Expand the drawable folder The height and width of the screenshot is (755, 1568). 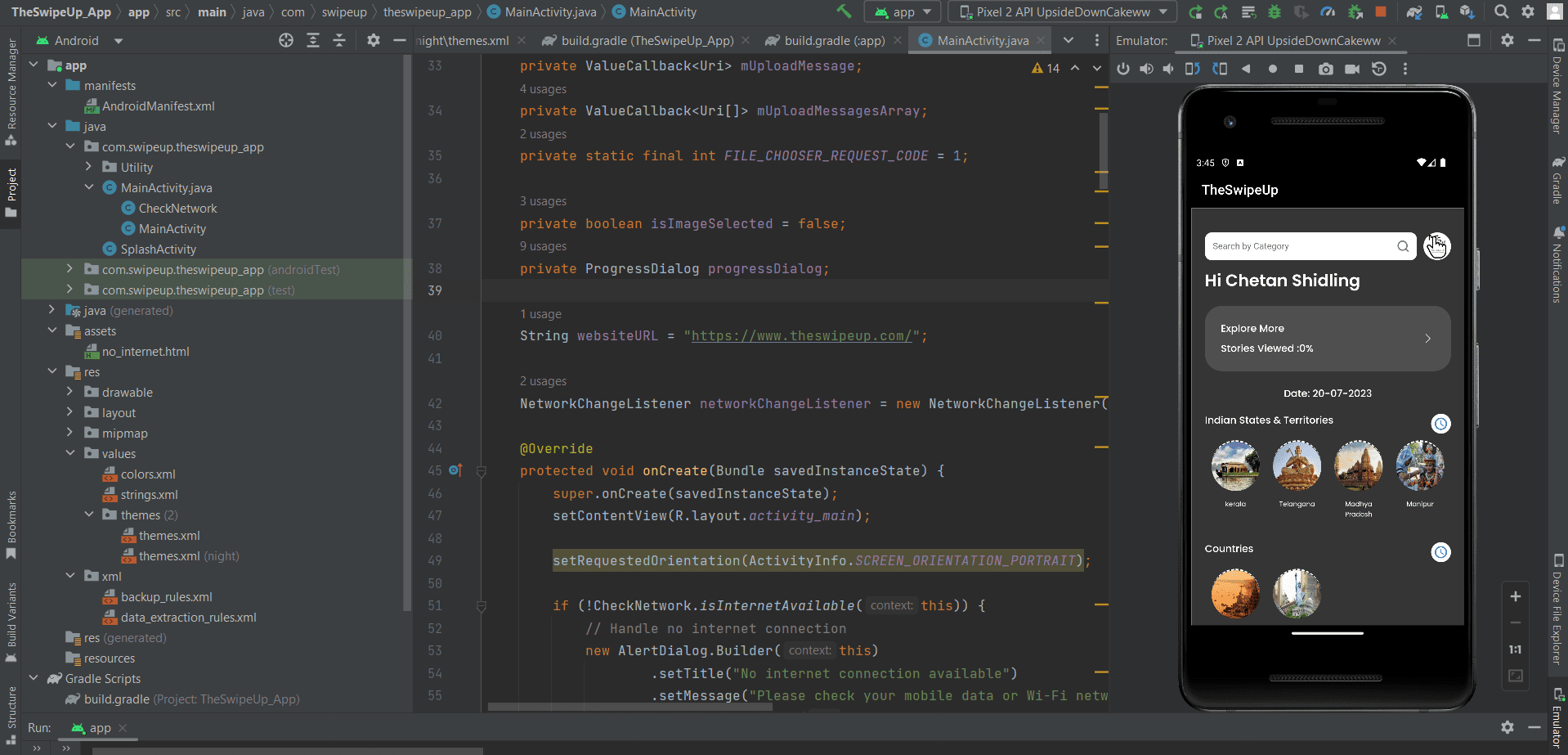tap(69, 392)
